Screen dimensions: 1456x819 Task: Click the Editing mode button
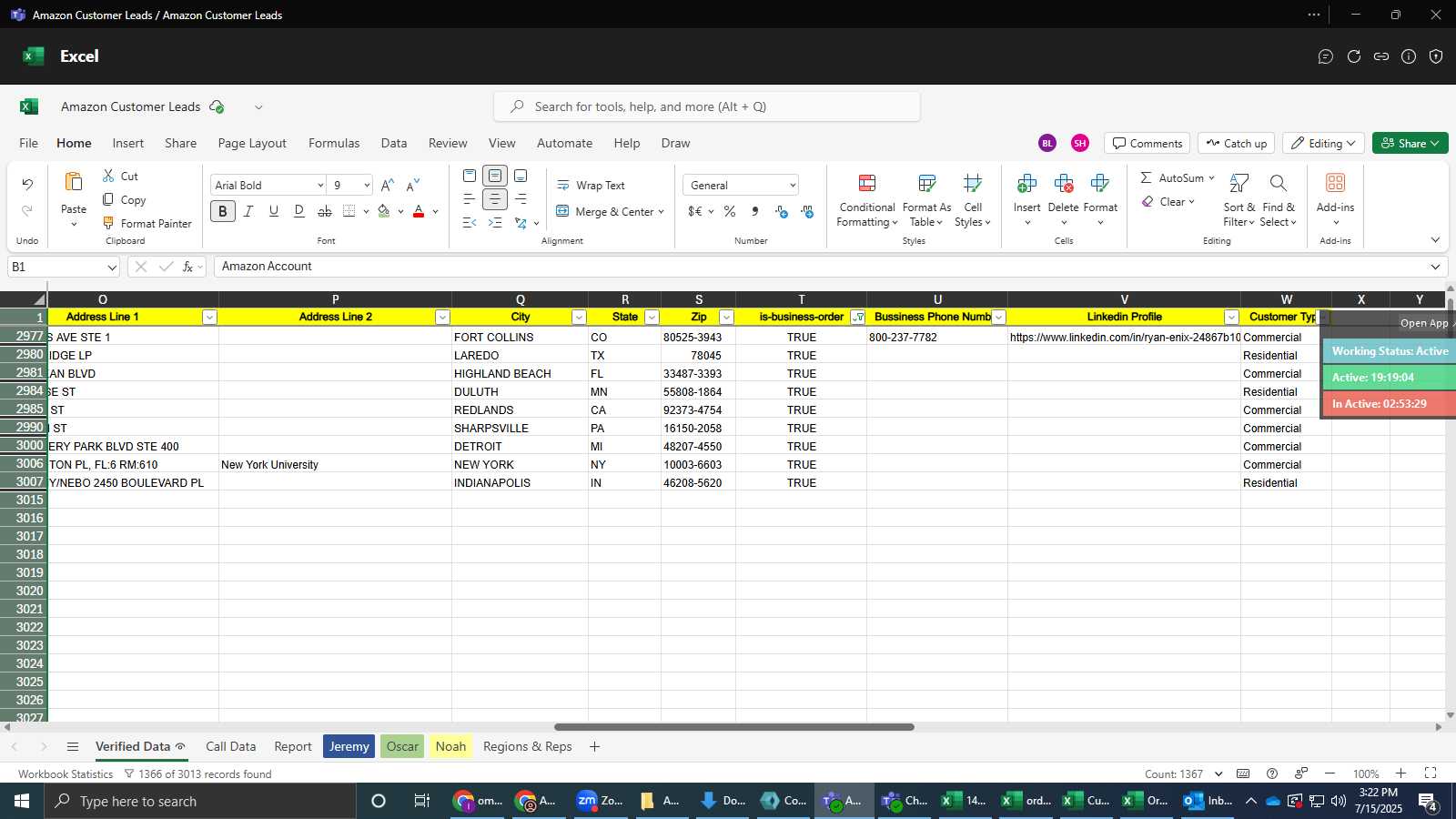coord(1323,143)
